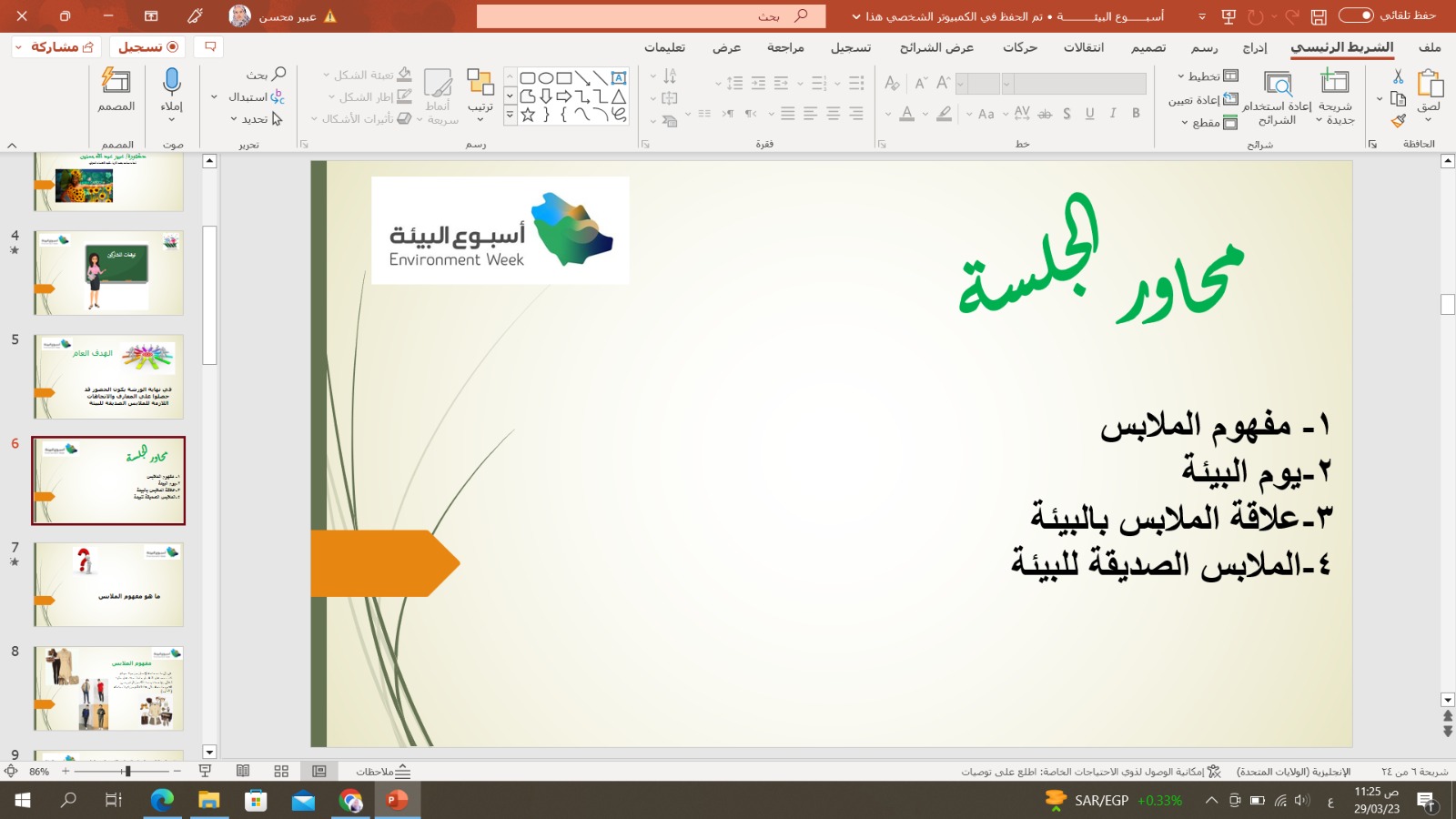The height and width of the screenshot is (819, 1456).
Task: Click the zoom slider handle
Action: click(x=127, y=771)
